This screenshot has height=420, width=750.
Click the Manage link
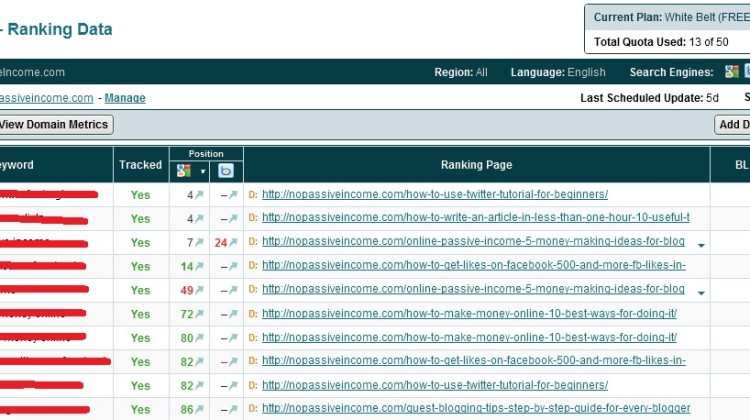click(125, 98)
